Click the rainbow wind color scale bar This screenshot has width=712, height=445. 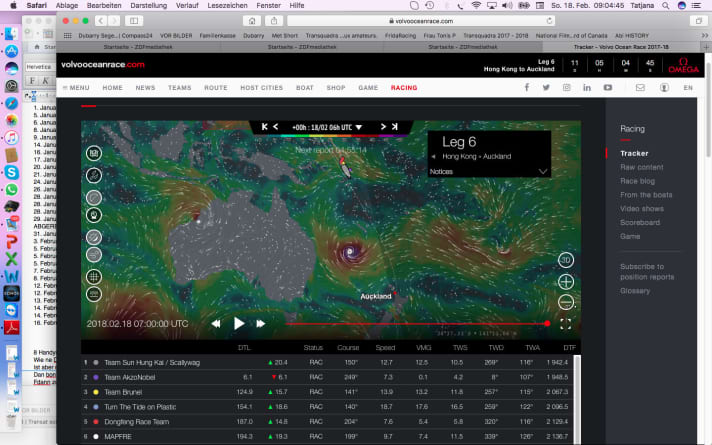click(x=331, y=135)
